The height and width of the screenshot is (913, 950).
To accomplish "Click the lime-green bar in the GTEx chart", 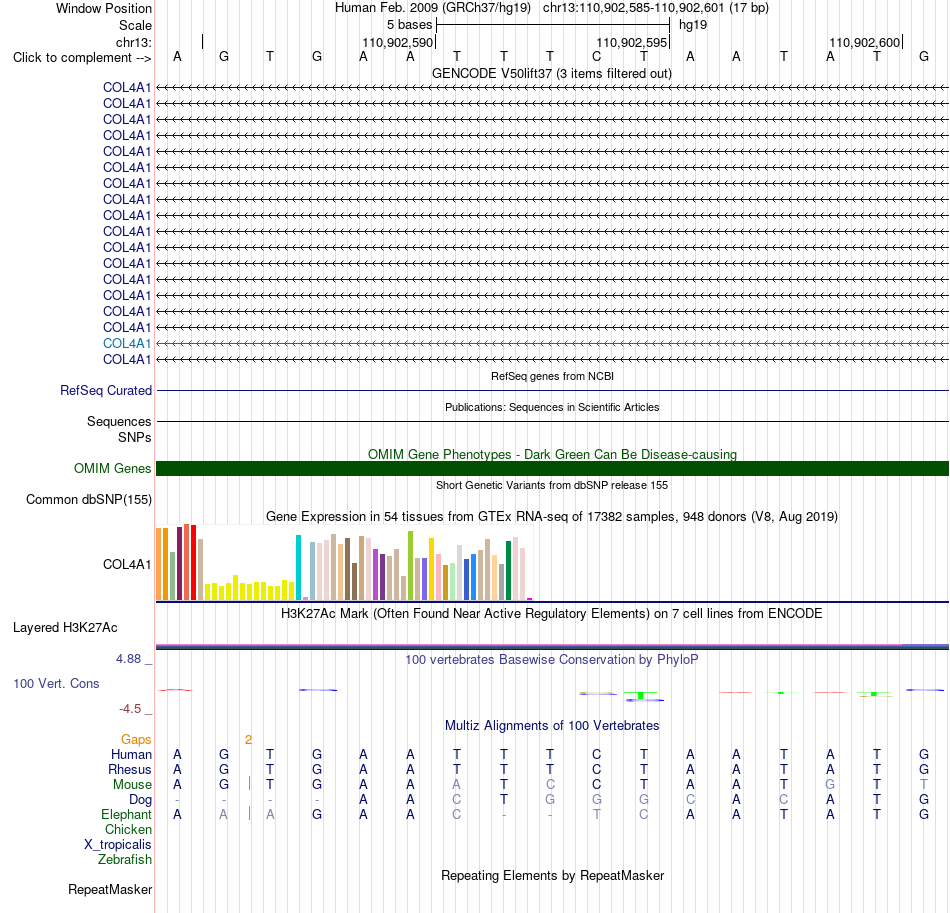I will 410,566.
